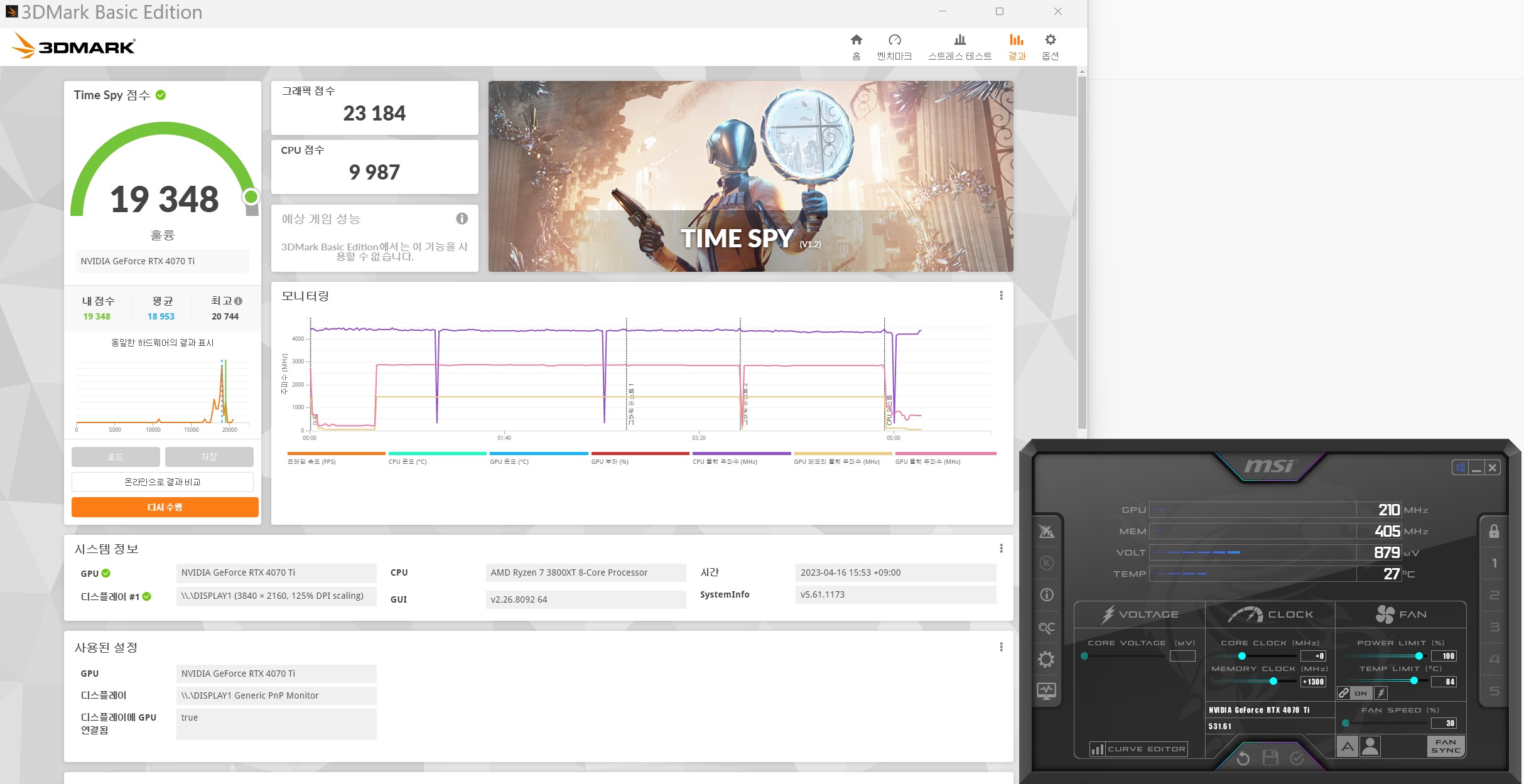Toggle GPU 메모리 클럭 주파수 legend series
The width and height of the screenshot is (1524, 784).
coord(843,458)
